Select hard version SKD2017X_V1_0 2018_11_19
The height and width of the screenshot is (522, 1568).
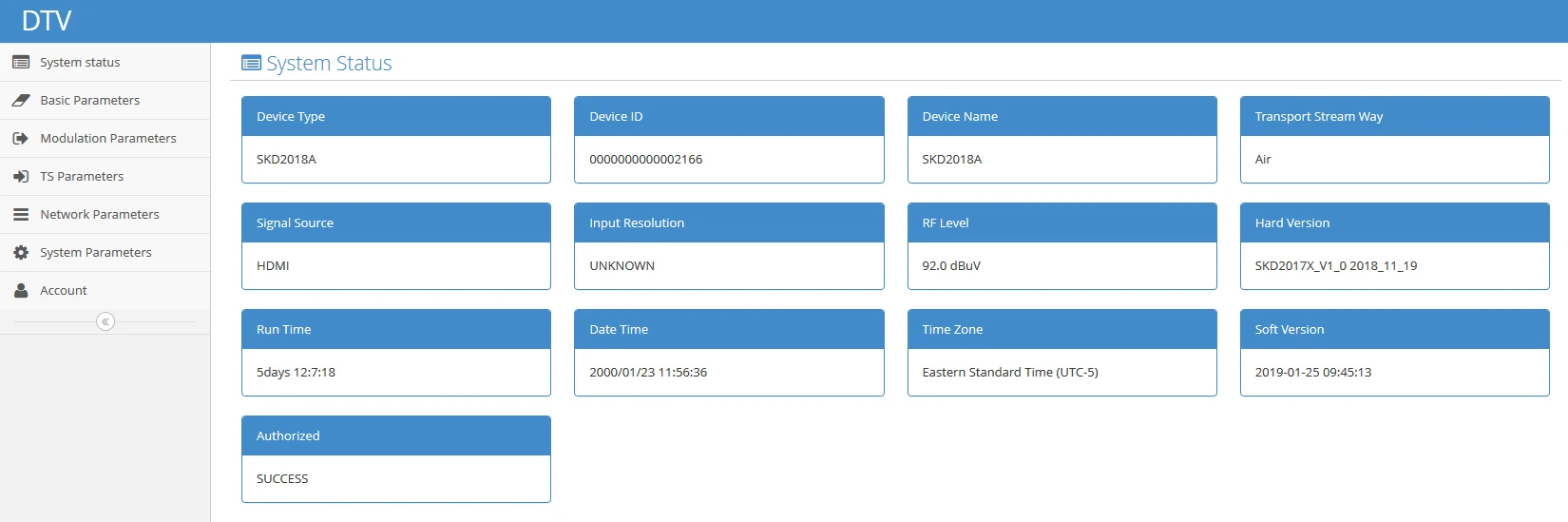pyautogui.click(x=1336, y=266)
